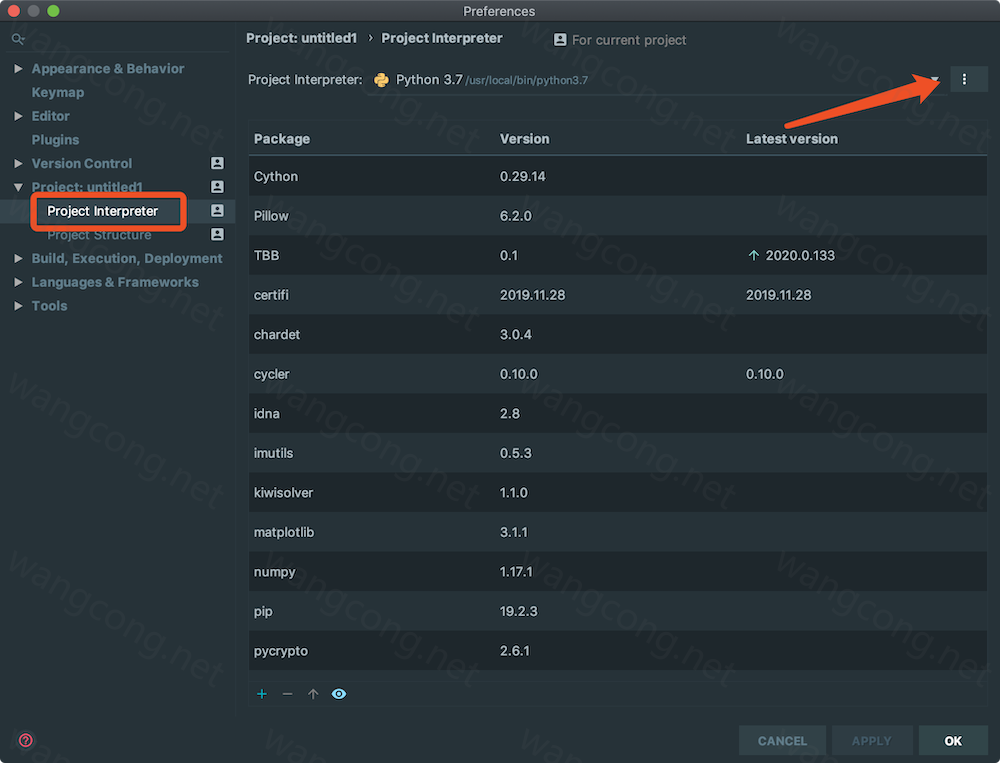Expand the Editor settings section
1000x763 pixels.
pyautogui.click(x=18, y=116)
